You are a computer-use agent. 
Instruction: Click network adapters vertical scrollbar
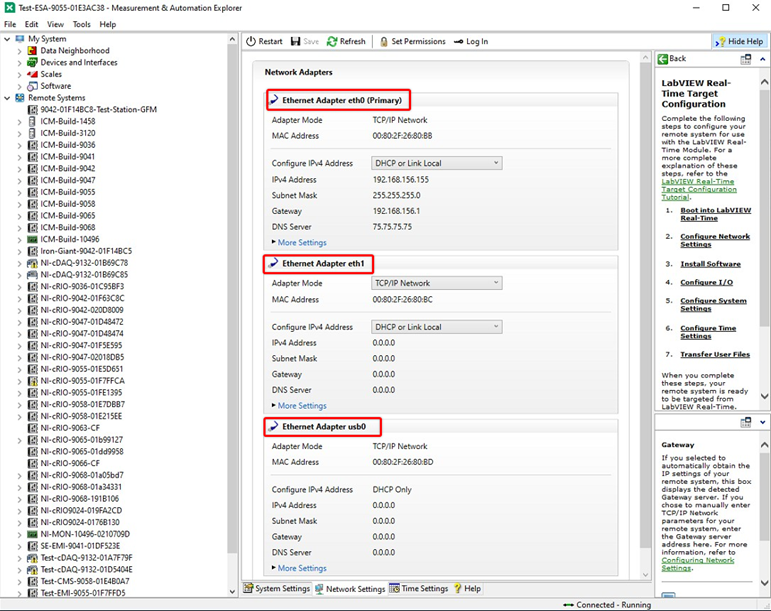click(646, 305)
